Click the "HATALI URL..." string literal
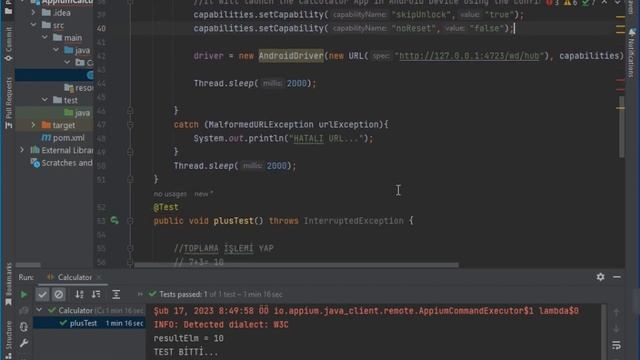640x360 pixels. click(x=326, y=138)
